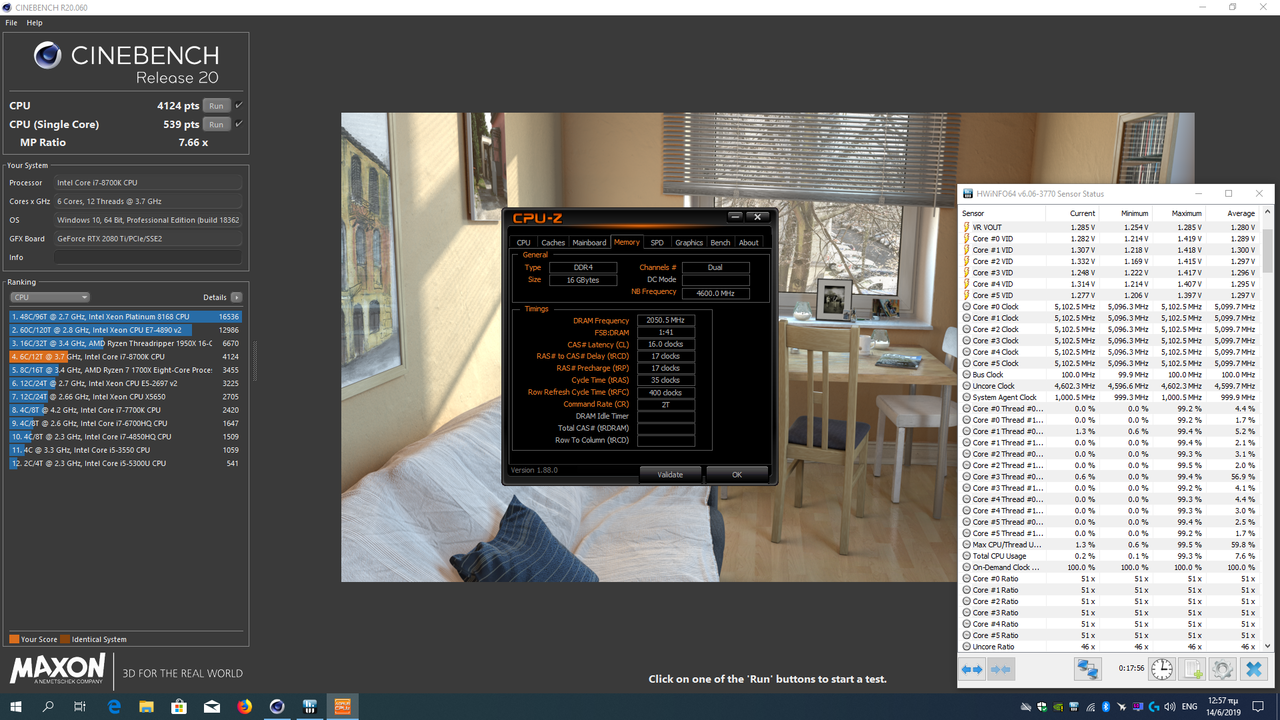The image size is (1280, 720).
Task: Select Core i5-5300U ranking row
Action: tap(125, 463)
